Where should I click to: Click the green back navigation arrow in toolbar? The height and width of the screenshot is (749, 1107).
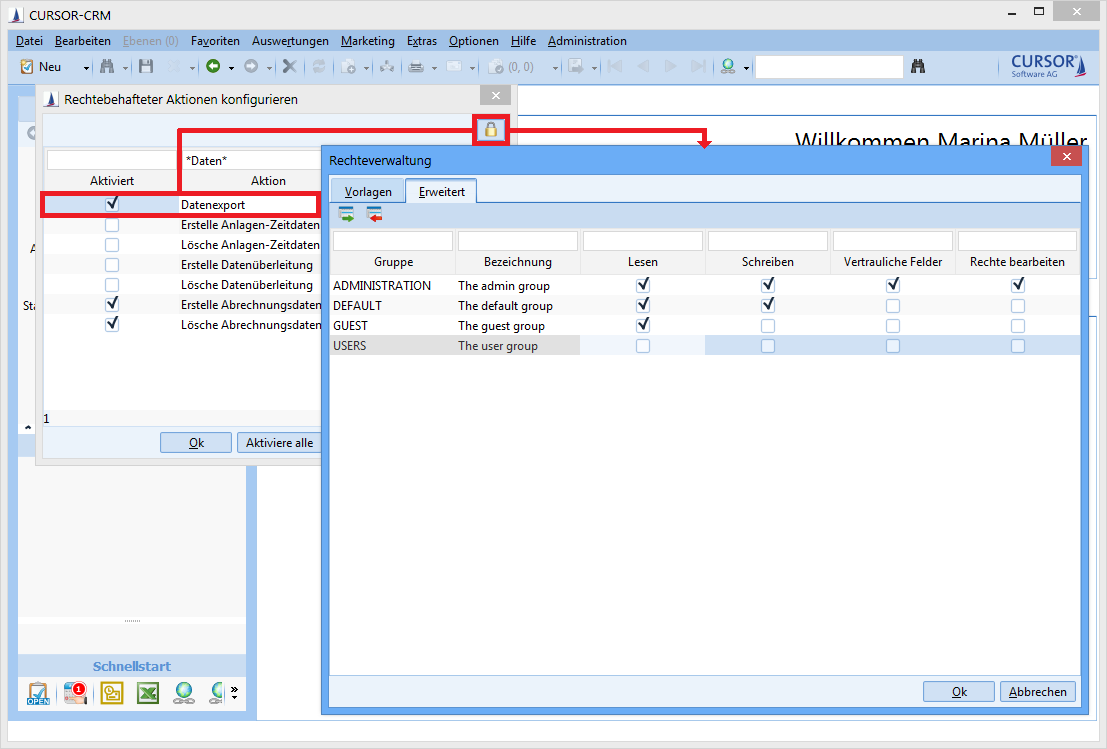click(x=213, y=67)
